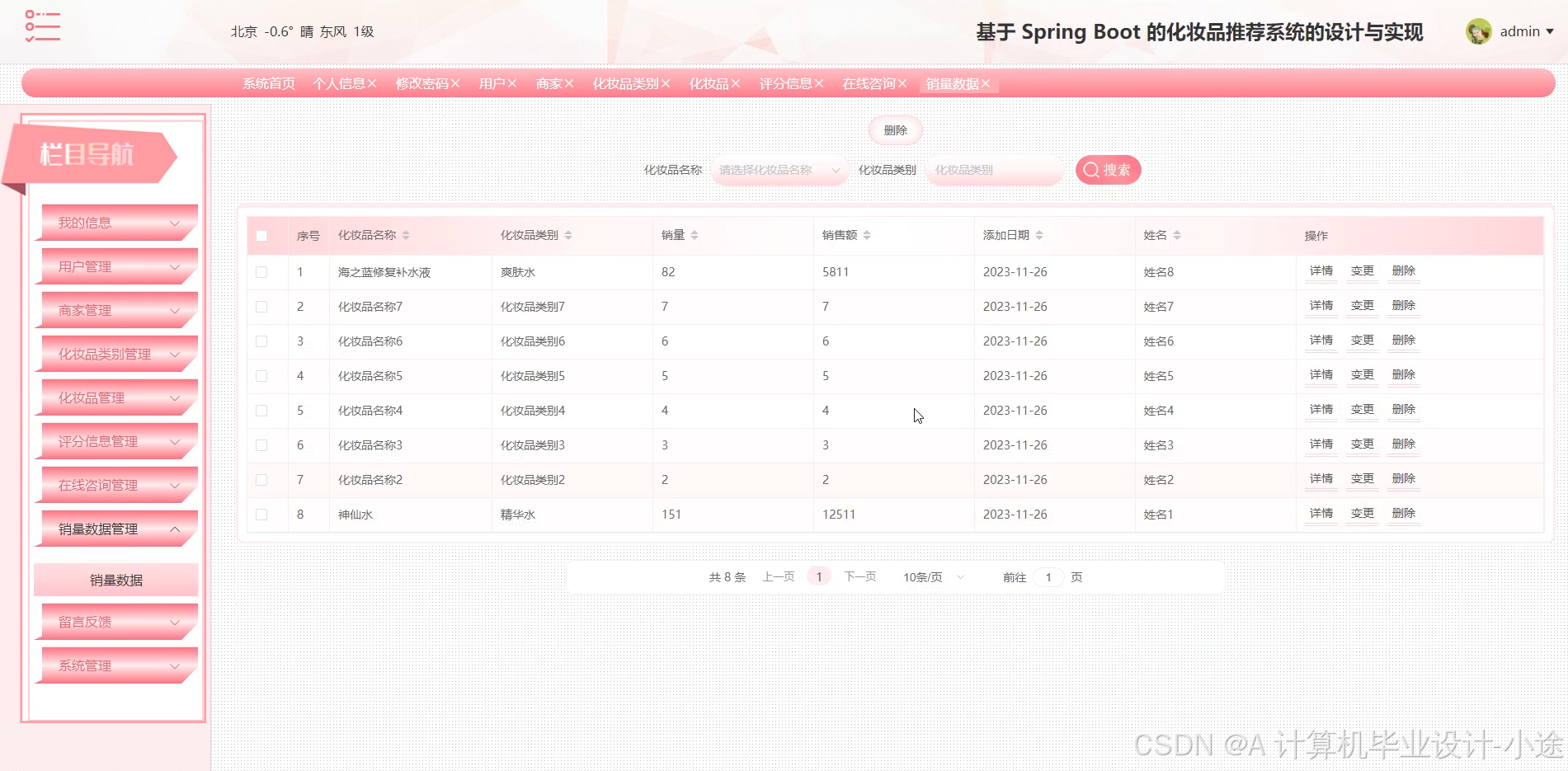This screenshot has width=1568, height=771.
Task: Open the admin user dropdown
Action: (1527, 31)
